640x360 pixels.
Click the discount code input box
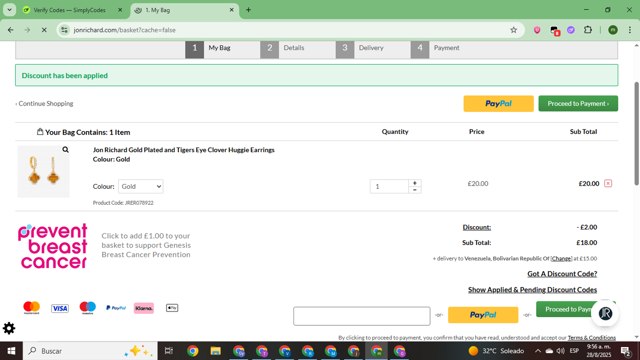pos(362,316)
